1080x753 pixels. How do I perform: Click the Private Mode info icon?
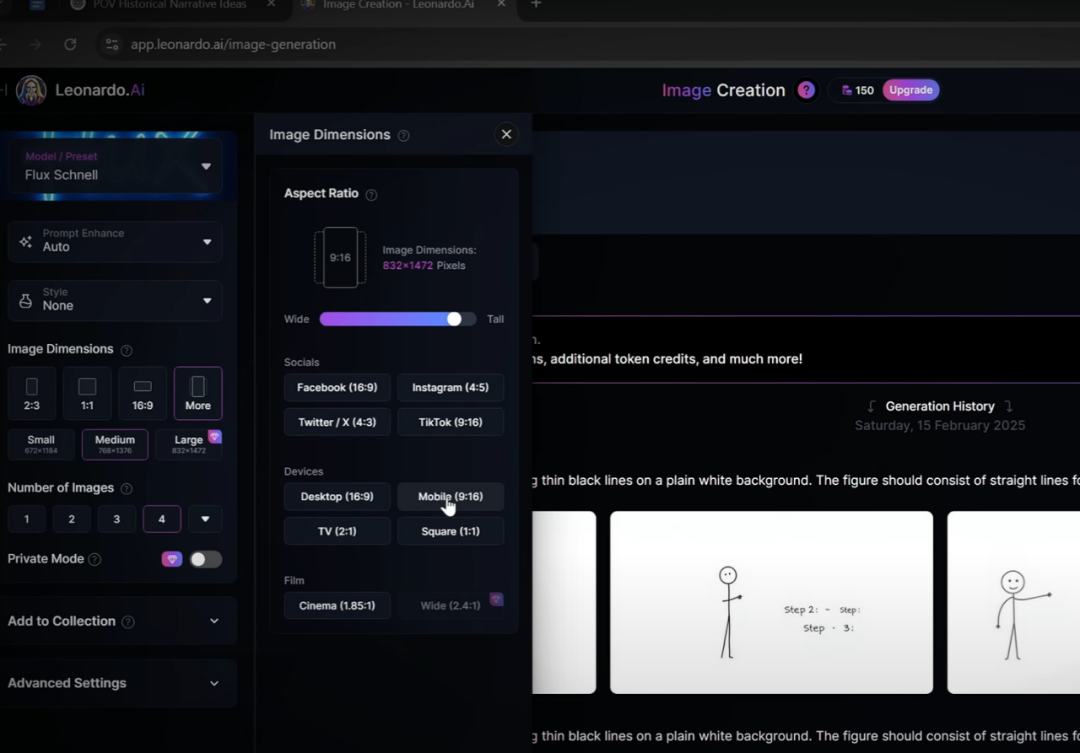pyautogui.click(x=95, y=559)
